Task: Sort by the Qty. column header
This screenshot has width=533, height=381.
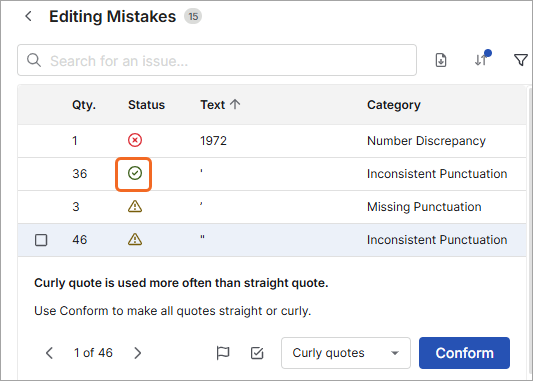Action: (84, 105)
